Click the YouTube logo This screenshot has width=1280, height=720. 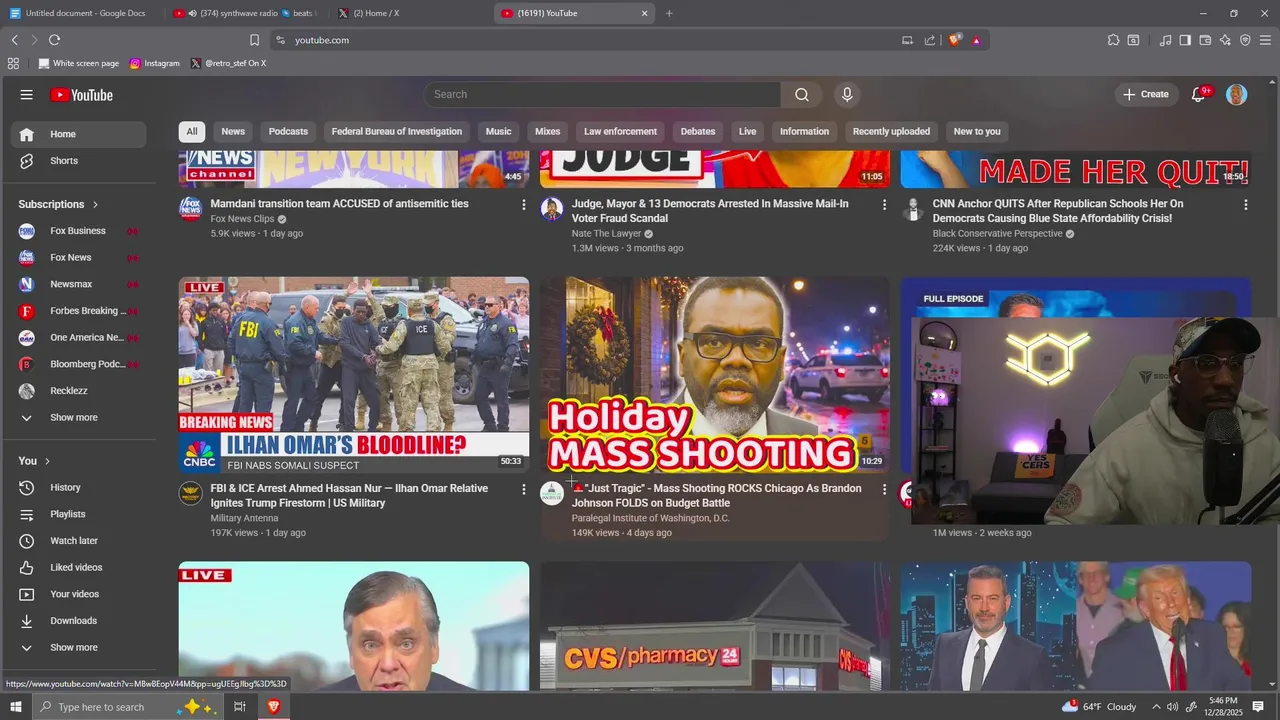(81, 95)
